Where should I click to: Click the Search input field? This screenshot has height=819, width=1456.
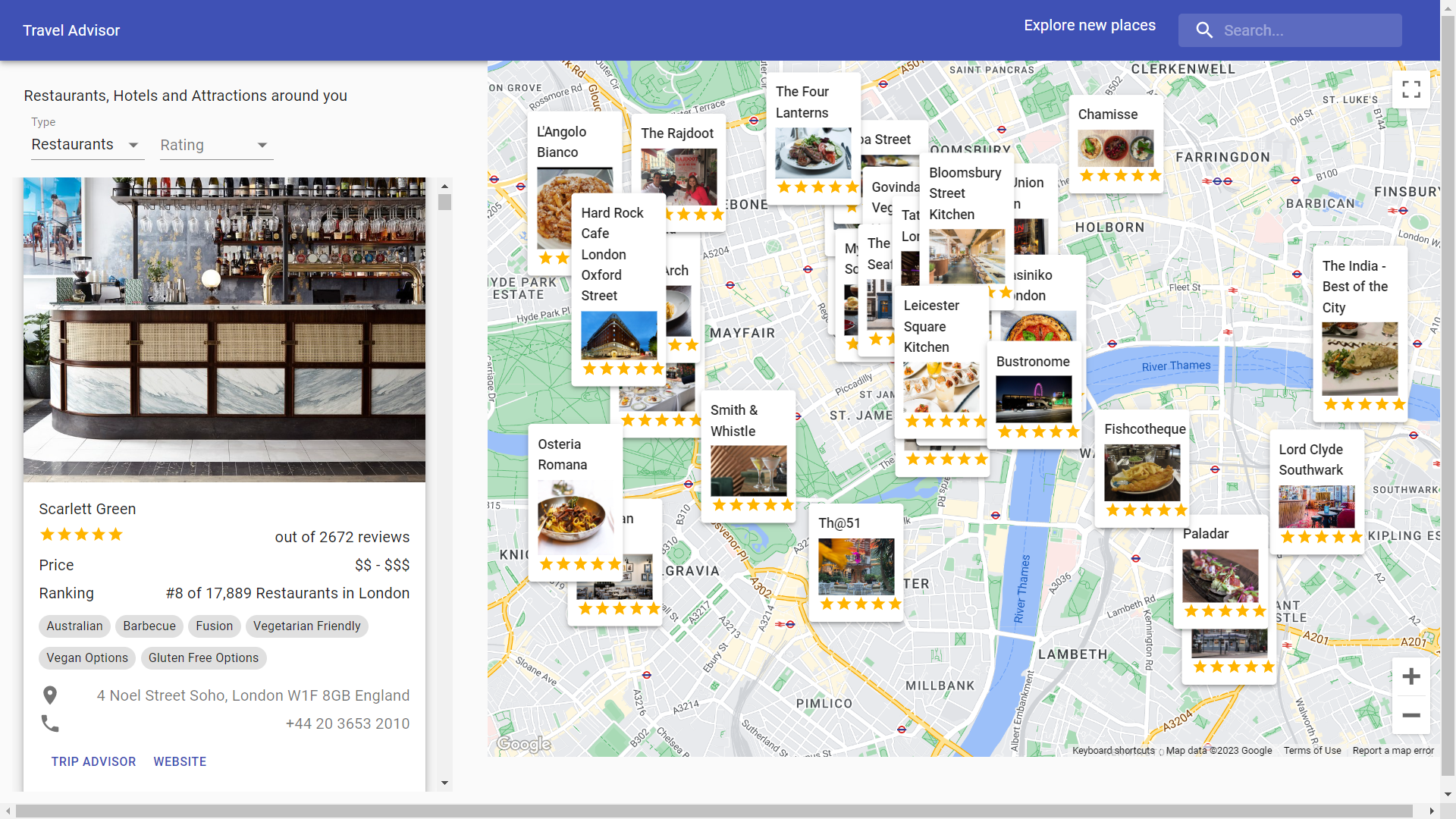1290,30
